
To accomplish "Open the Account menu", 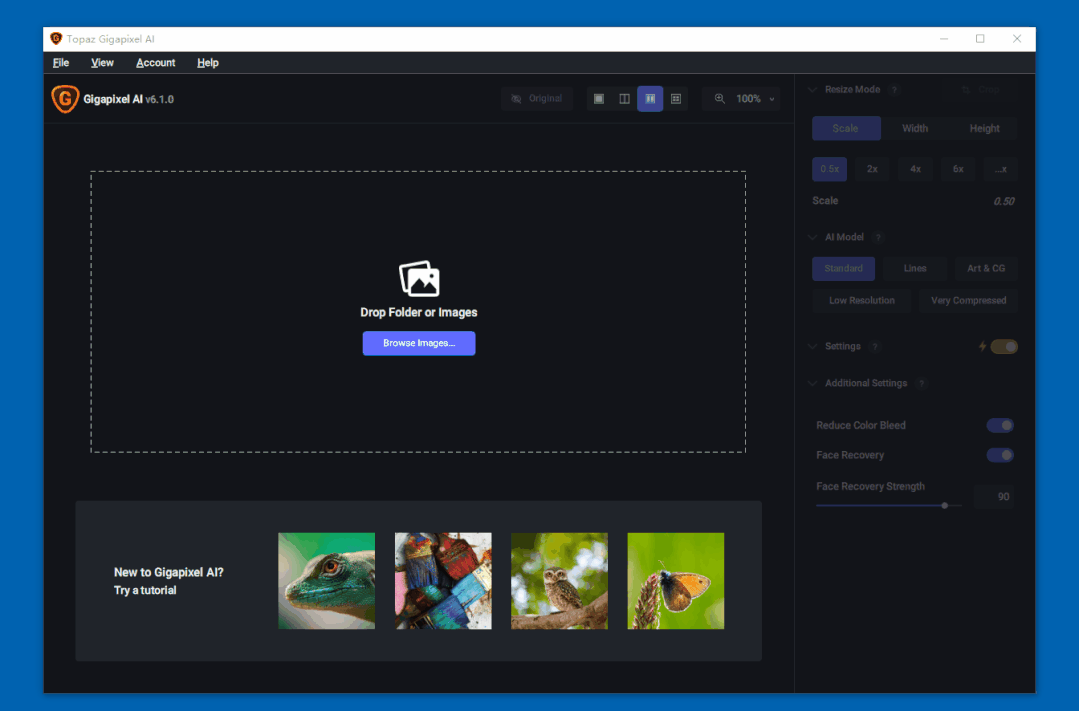I will [156, 63].
